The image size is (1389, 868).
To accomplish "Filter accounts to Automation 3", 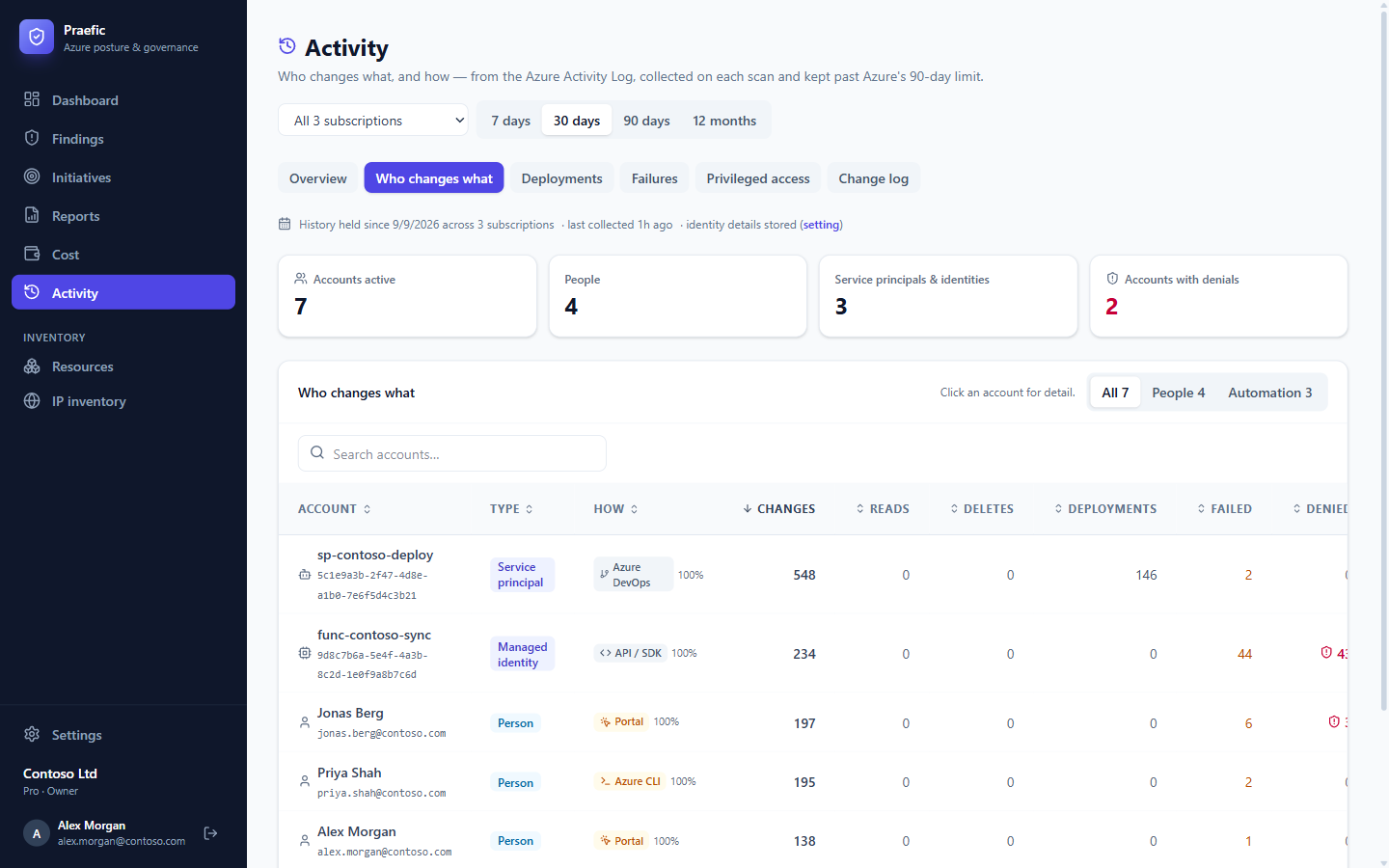I will click(1270, 393).
